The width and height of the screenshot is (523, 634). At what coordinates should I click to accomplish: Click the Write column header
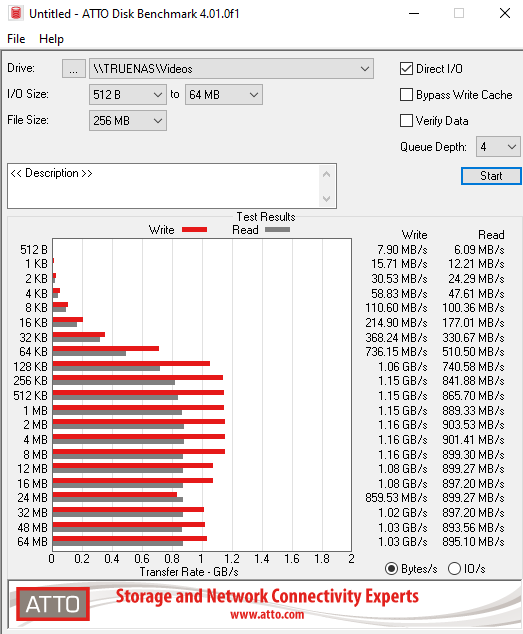pyautogui.click(x=414, y=235)
